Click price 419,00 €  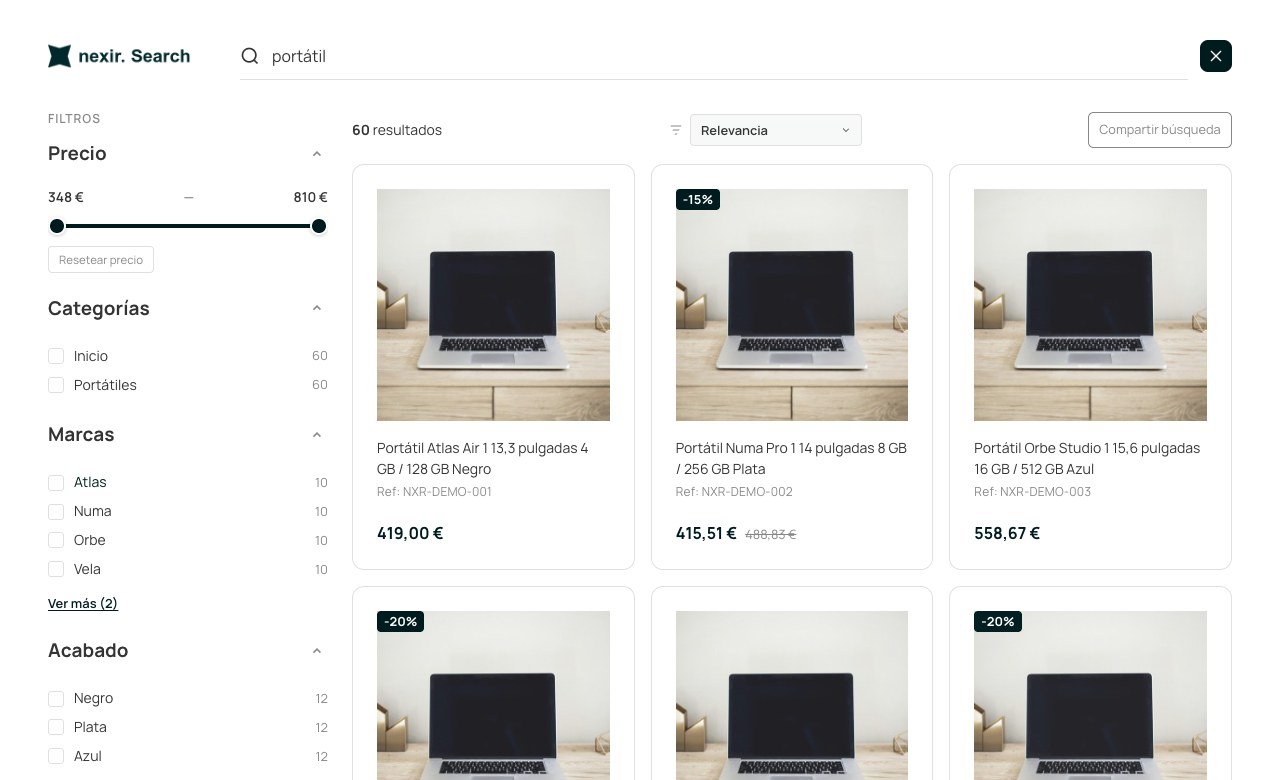pyautogui.click(x=410, y=533)
